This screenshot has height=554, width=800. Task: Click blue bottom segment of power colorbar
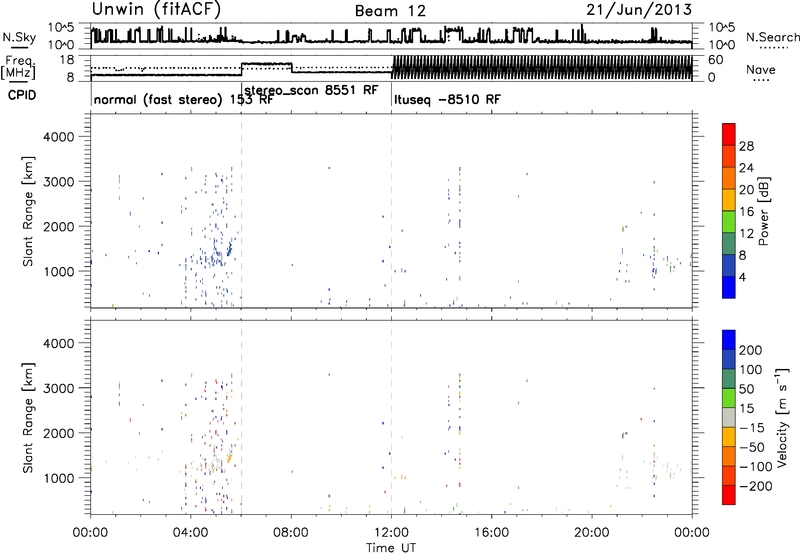pyautogui.click(x=729, y=287)
